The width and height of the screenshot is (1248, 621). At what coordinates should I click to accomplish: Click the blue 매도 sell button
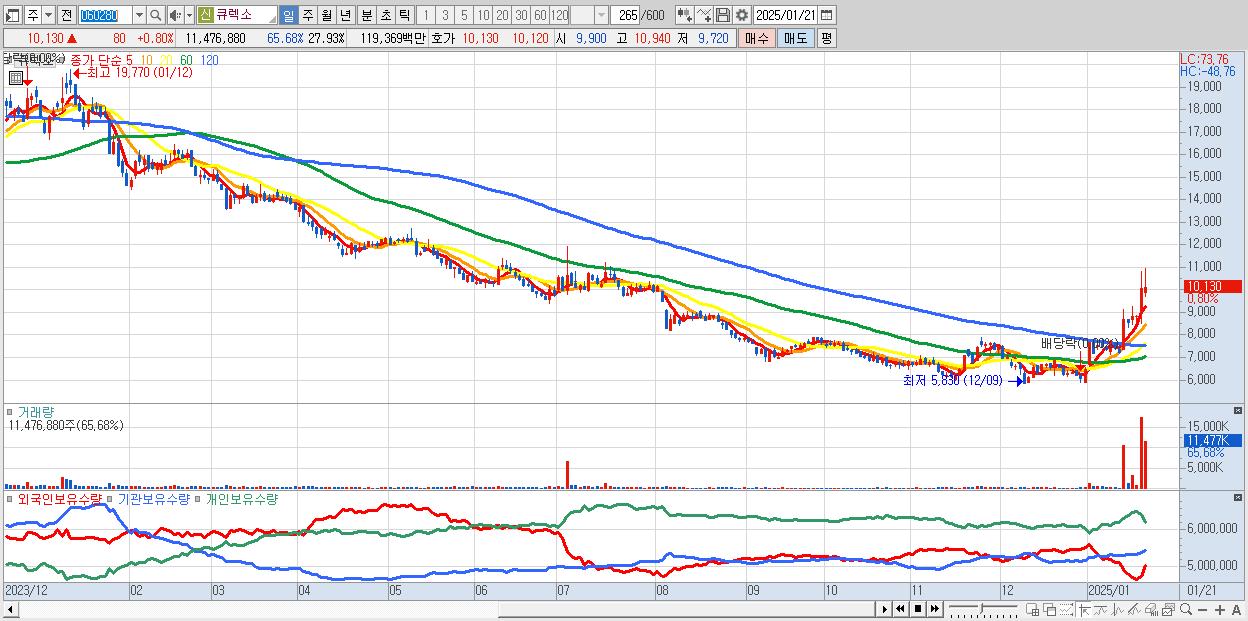click(x=795, y=38)
